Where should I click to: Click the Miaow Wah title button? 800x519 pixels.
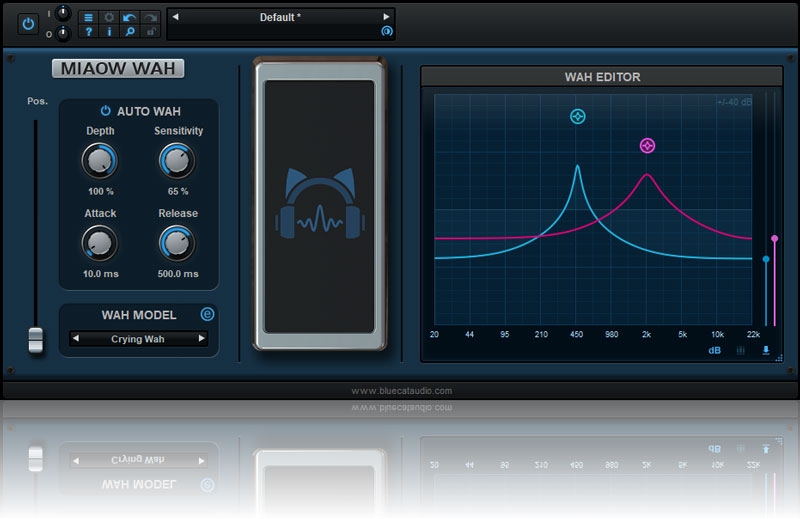(118, 69)
